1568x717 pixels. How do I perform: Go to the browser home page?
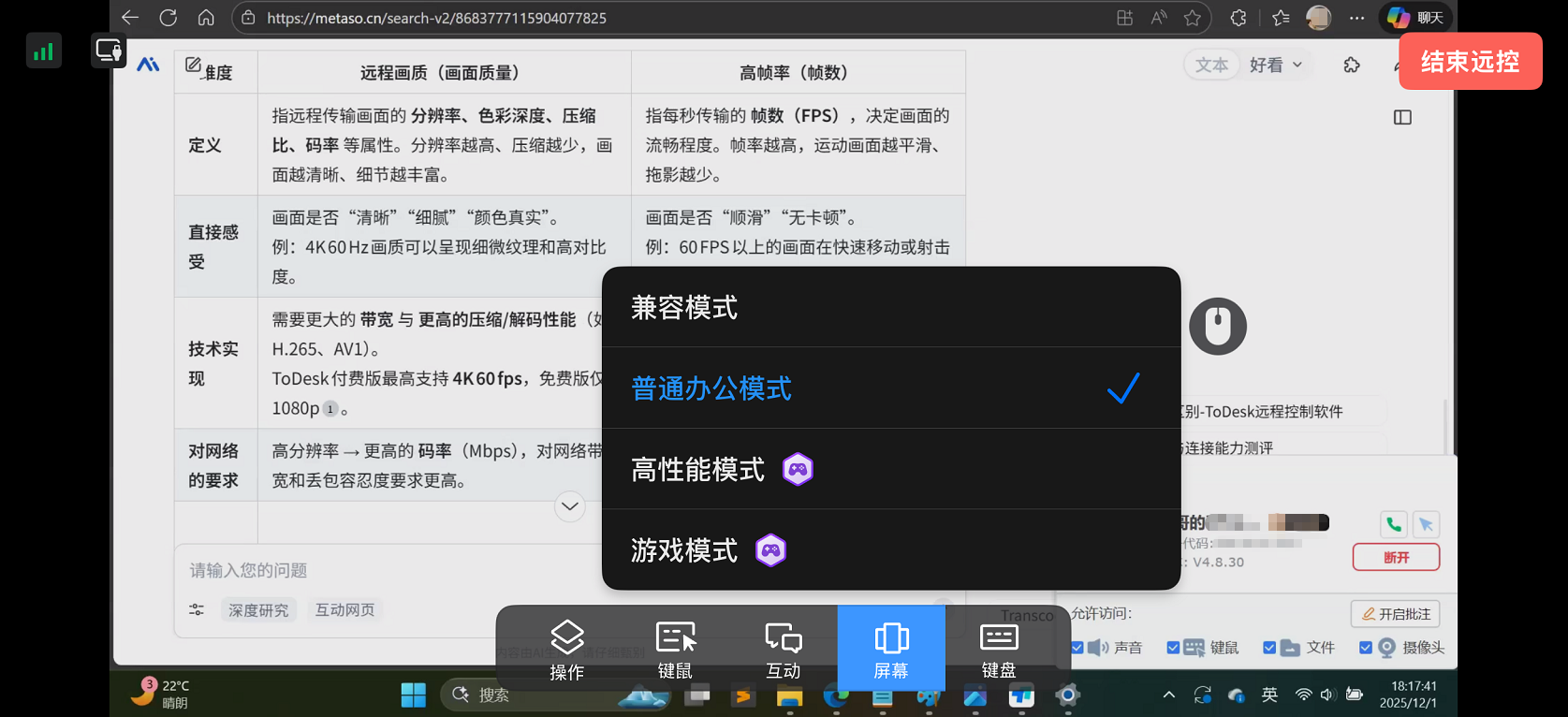tap(206, 18)
